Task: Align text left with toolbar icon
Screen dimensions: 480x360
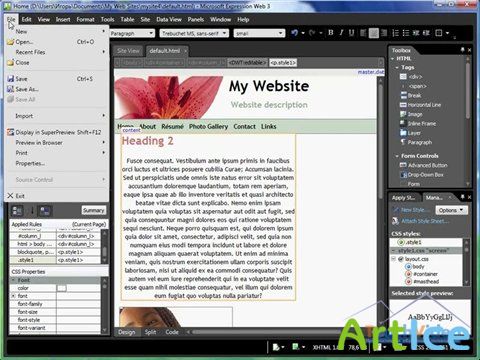Action: 363,33
